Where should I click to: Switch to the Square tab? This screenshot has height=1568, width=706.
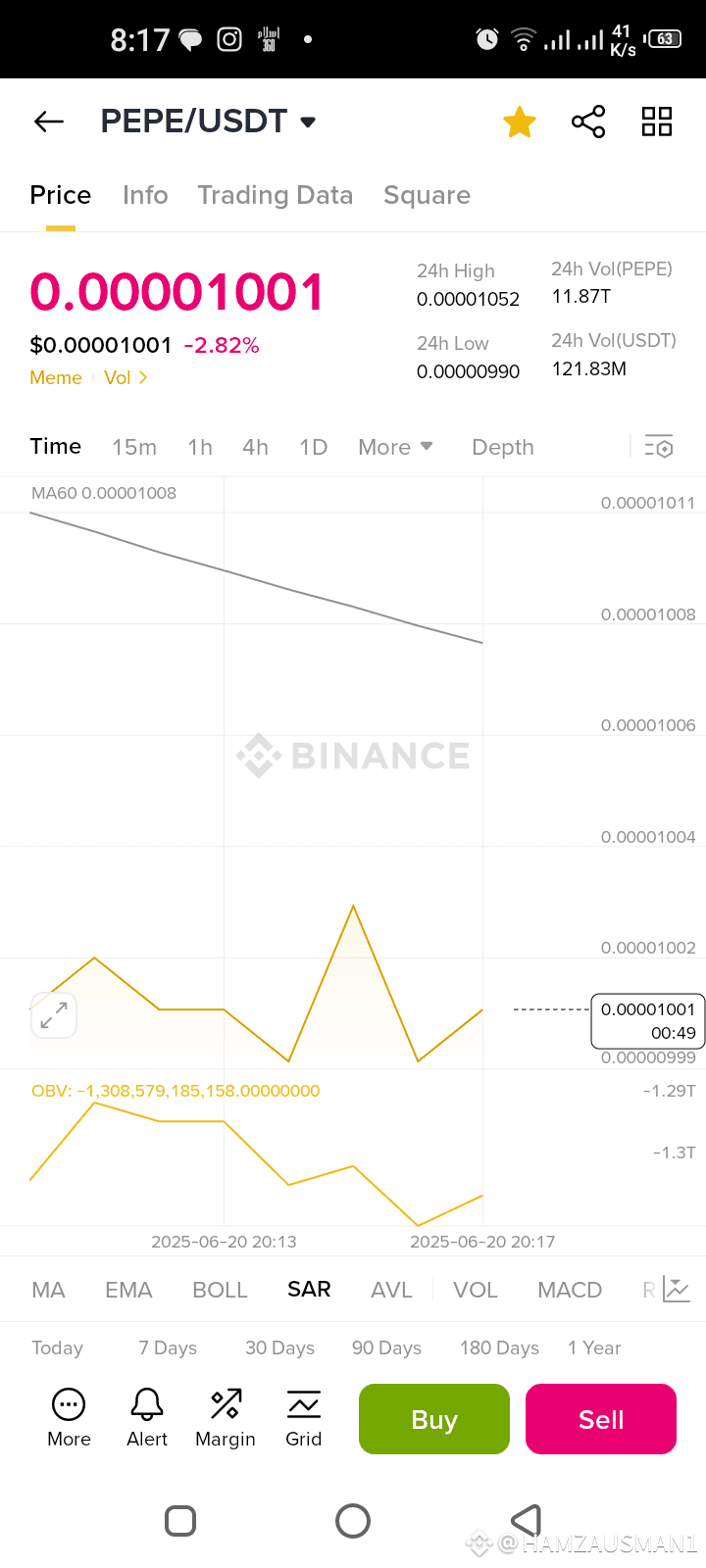[x=427, y=195]
